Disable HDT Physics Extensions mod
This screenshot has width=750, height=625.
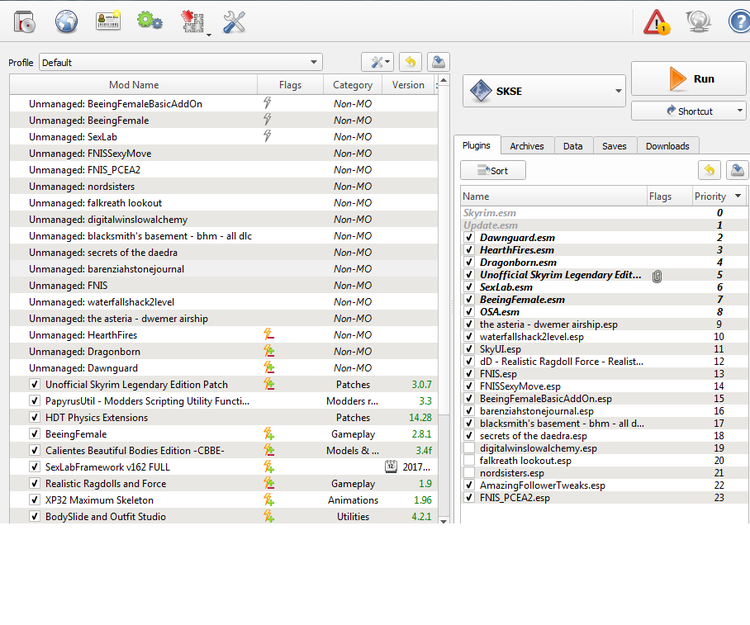[34, 417]
